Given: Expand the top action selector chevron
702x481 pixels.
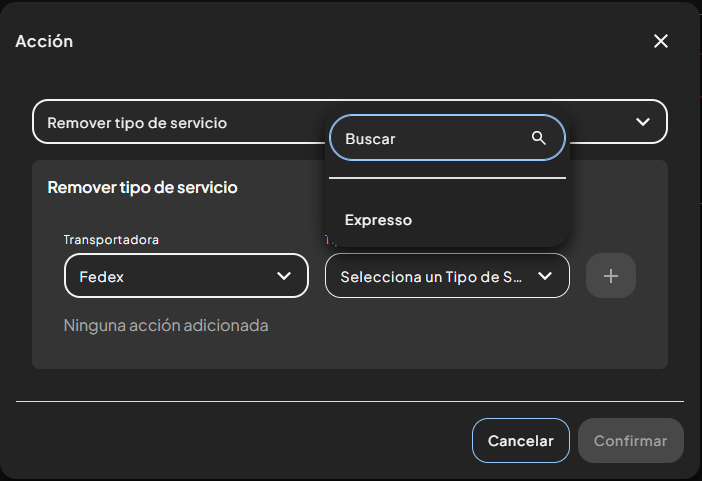Looking at the screenshot, I should 643,122.
